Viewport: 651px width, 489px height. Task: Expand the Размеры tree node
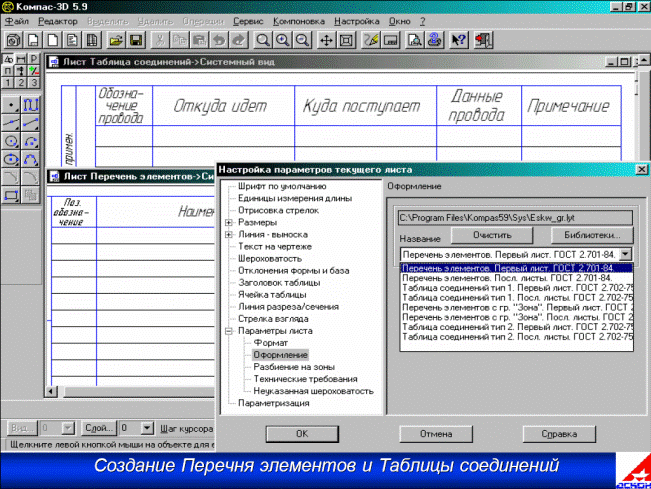tap(229, 222)
